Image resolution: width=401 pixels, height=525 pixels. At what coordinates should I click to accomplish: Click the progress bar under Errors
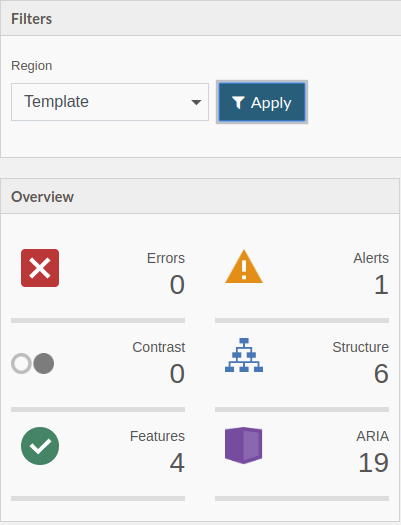98,320
